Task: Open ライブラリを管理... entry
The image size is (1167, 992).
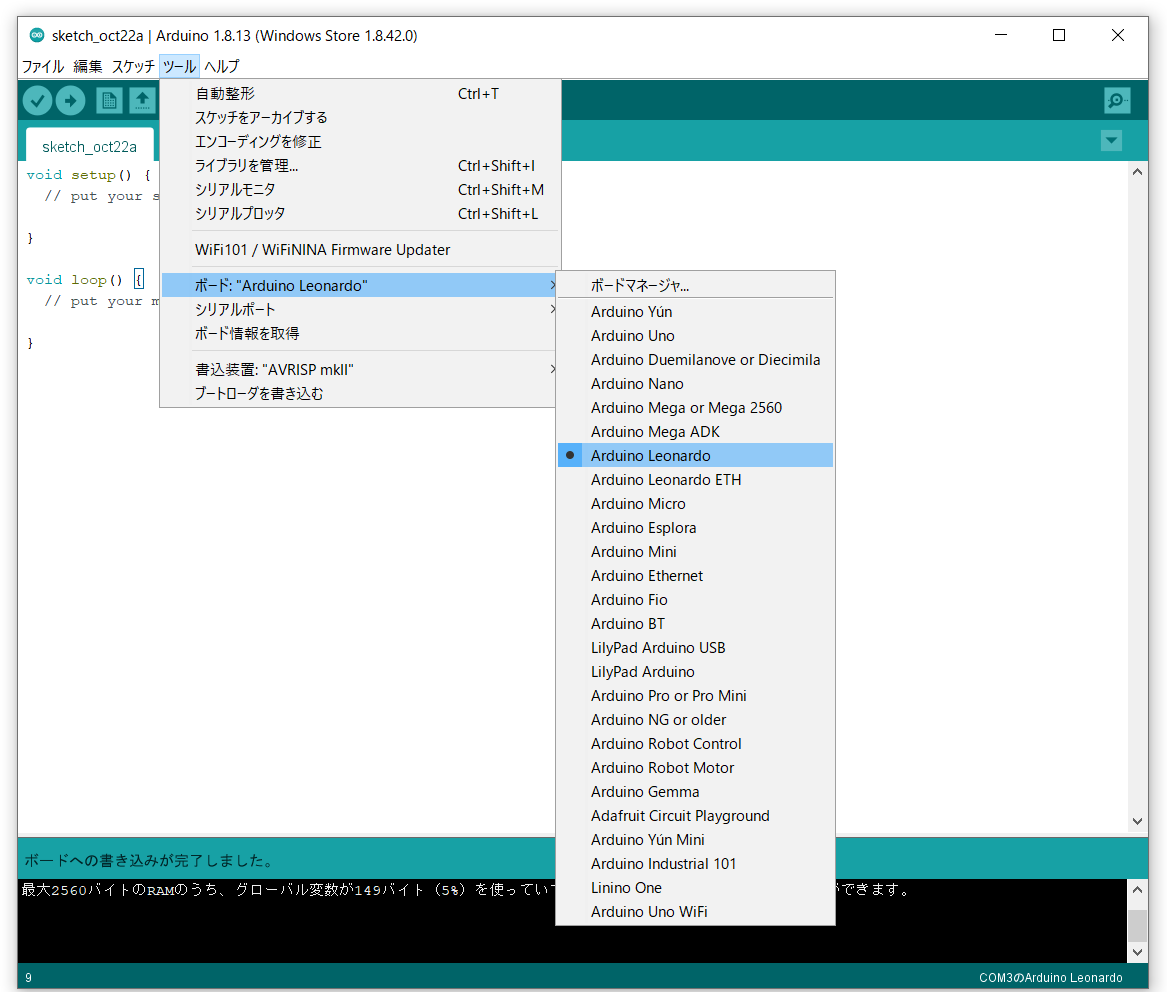Action: click(x=359, y=165)
